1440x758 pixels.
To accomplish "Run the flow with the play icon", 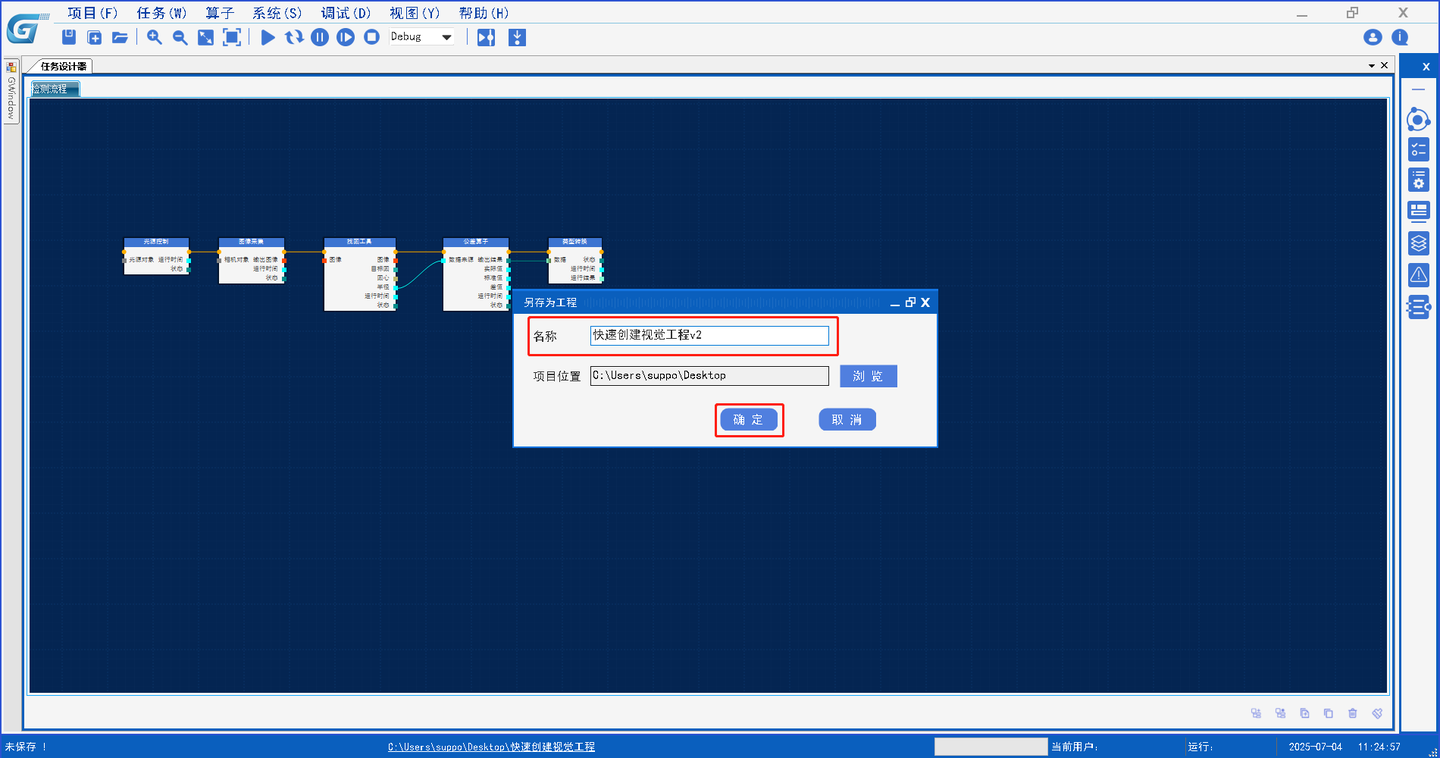I will [x=268, y=37].
